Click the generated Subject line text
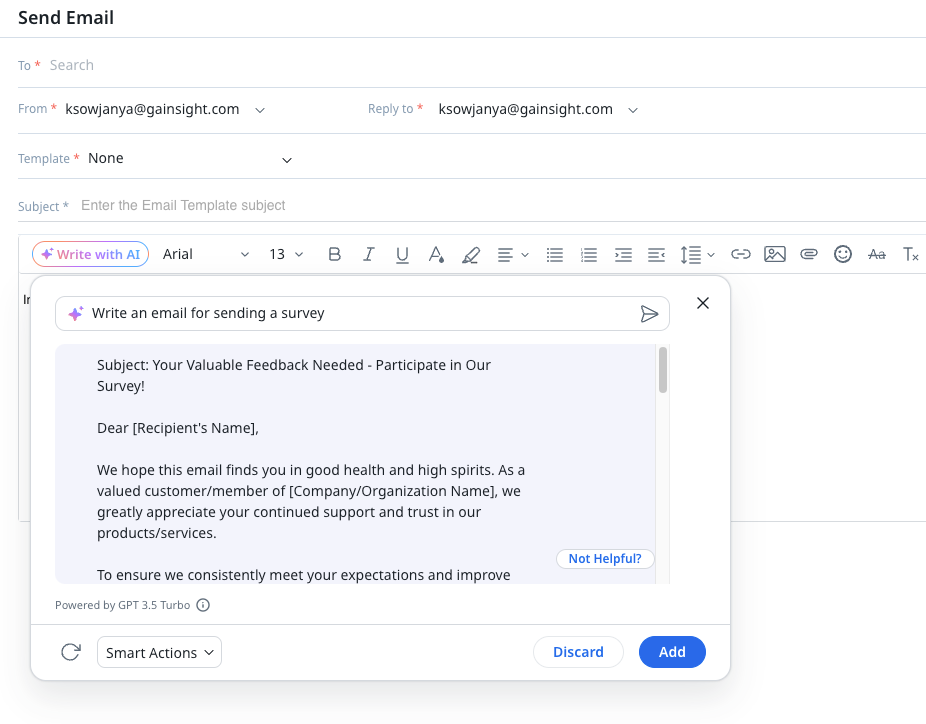 click(x=294, y=376)
